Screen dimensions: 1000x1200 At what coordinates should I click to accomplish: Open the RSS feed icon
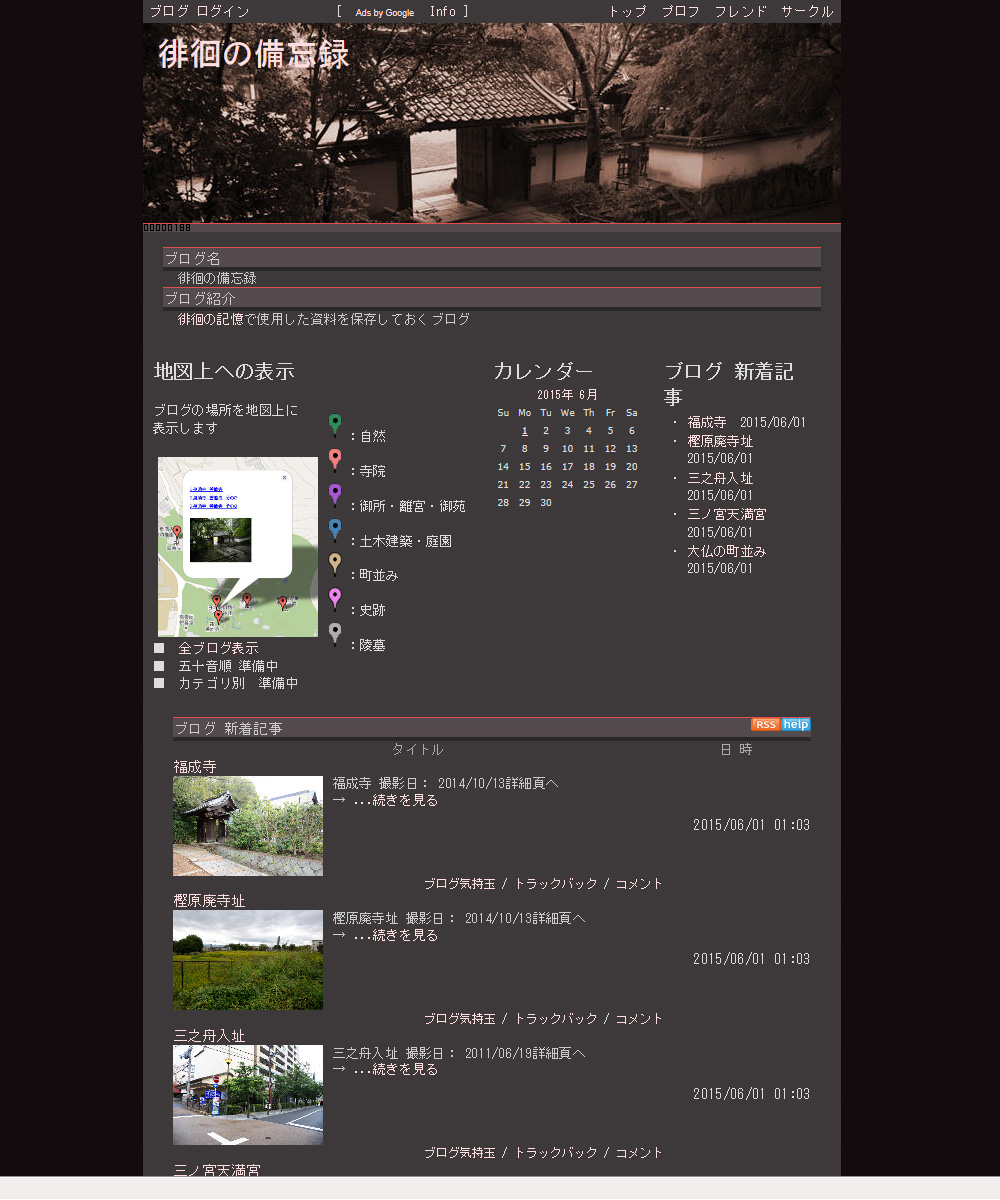point(765,725)
